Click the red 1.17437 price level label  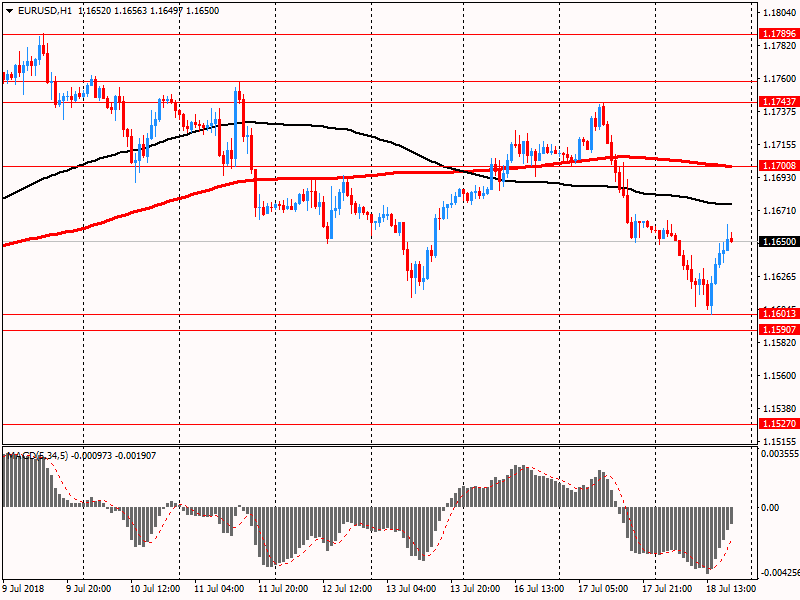point(779,102)
